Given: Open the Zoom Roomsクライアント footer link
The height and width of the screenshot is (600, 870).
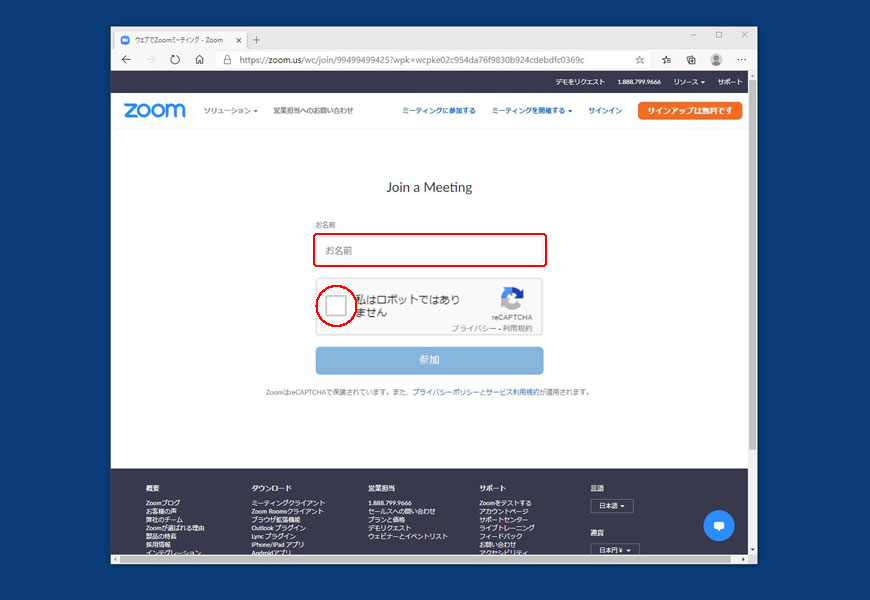Looking at the screenshot, I should pos(287,511).
